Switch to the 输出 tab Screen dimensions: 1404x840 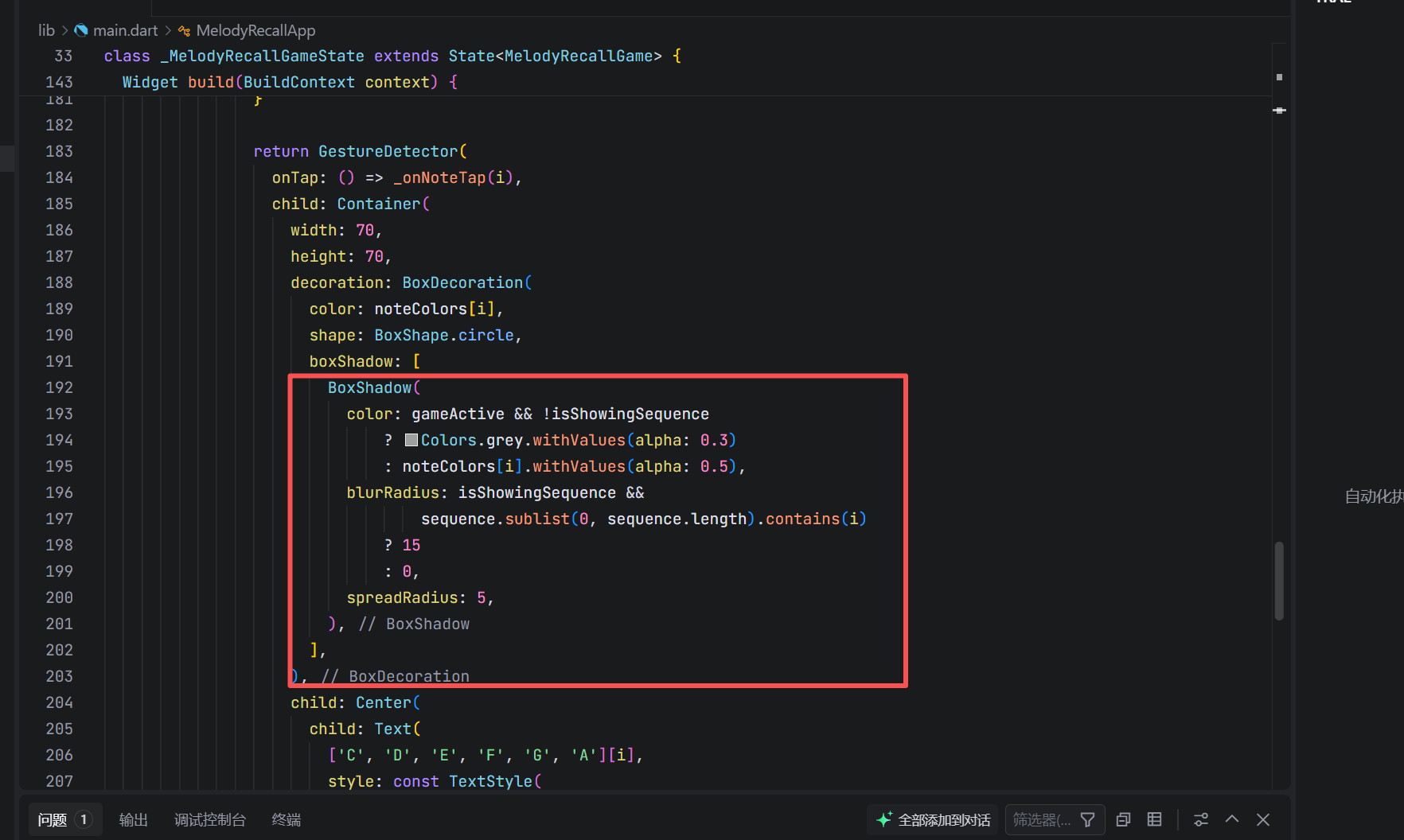(134, 819)
